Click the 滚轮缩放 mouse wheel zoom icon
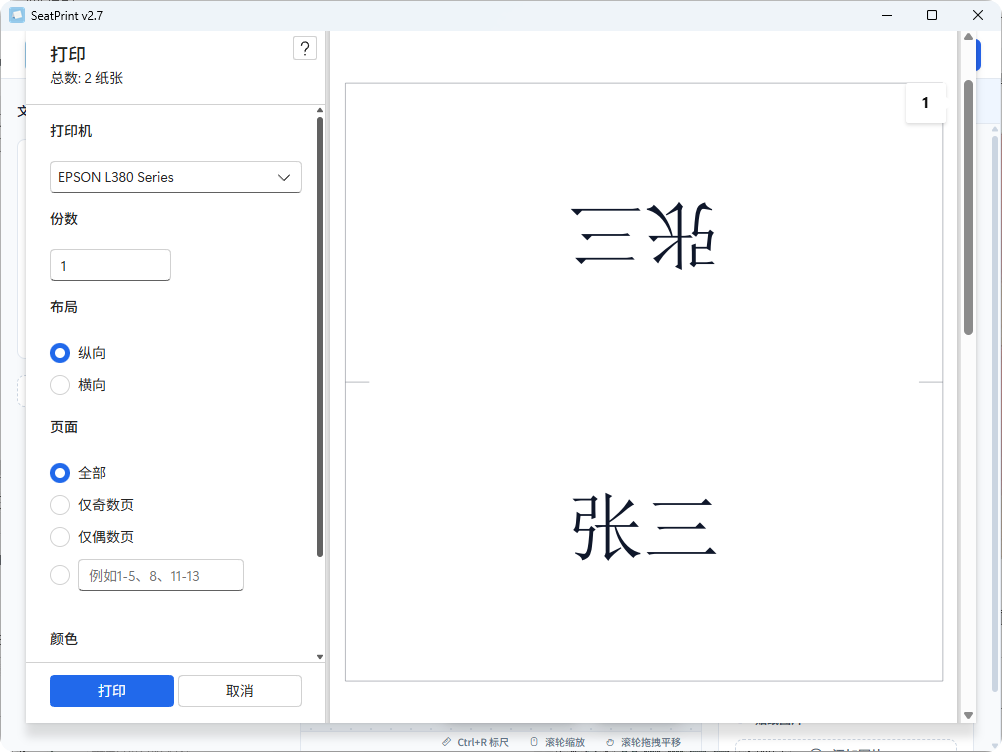This screenshot has width=1002, height=752. [x=534, y=742]
